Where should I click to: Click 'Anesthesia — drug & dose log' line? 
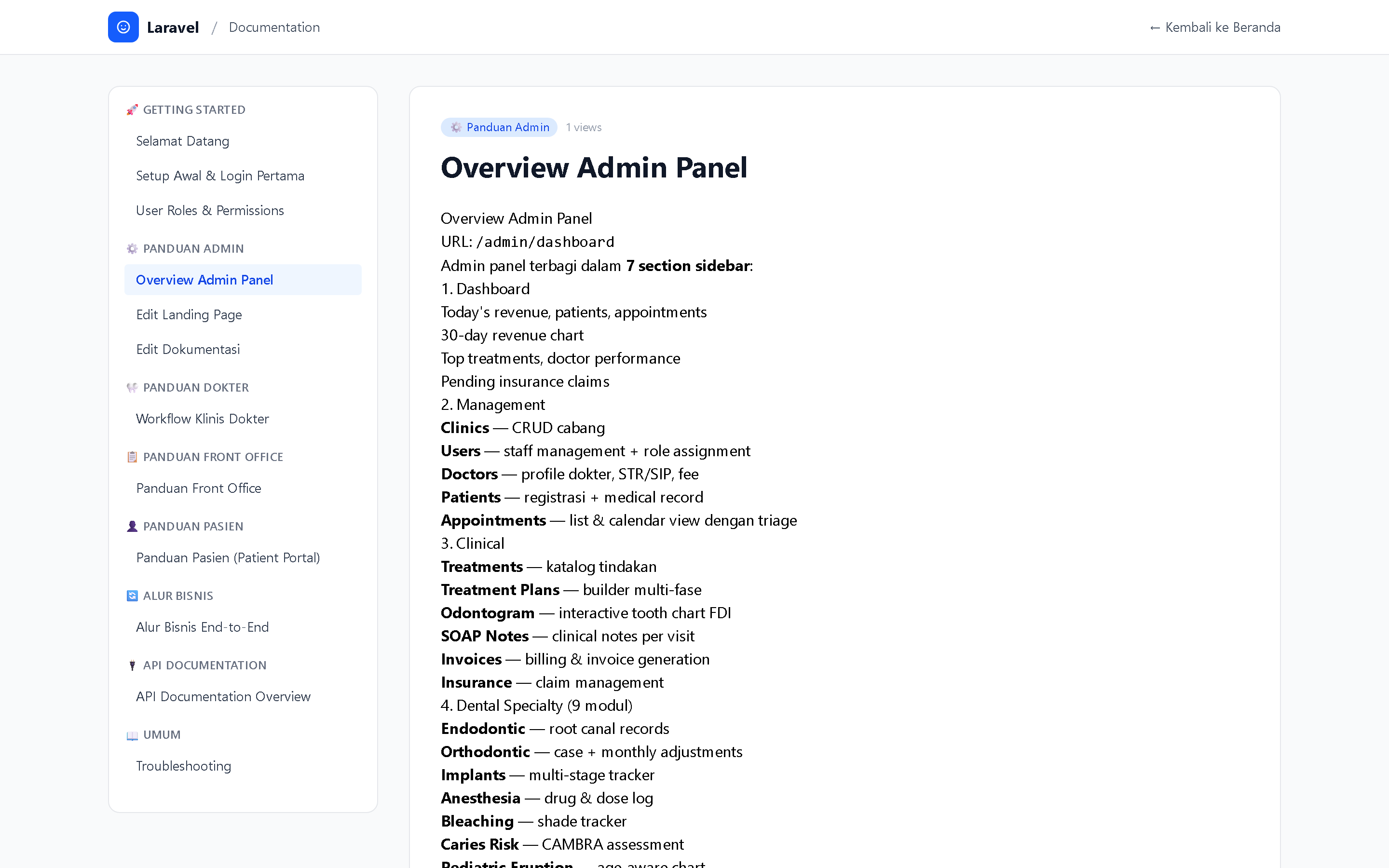[547, 799]
